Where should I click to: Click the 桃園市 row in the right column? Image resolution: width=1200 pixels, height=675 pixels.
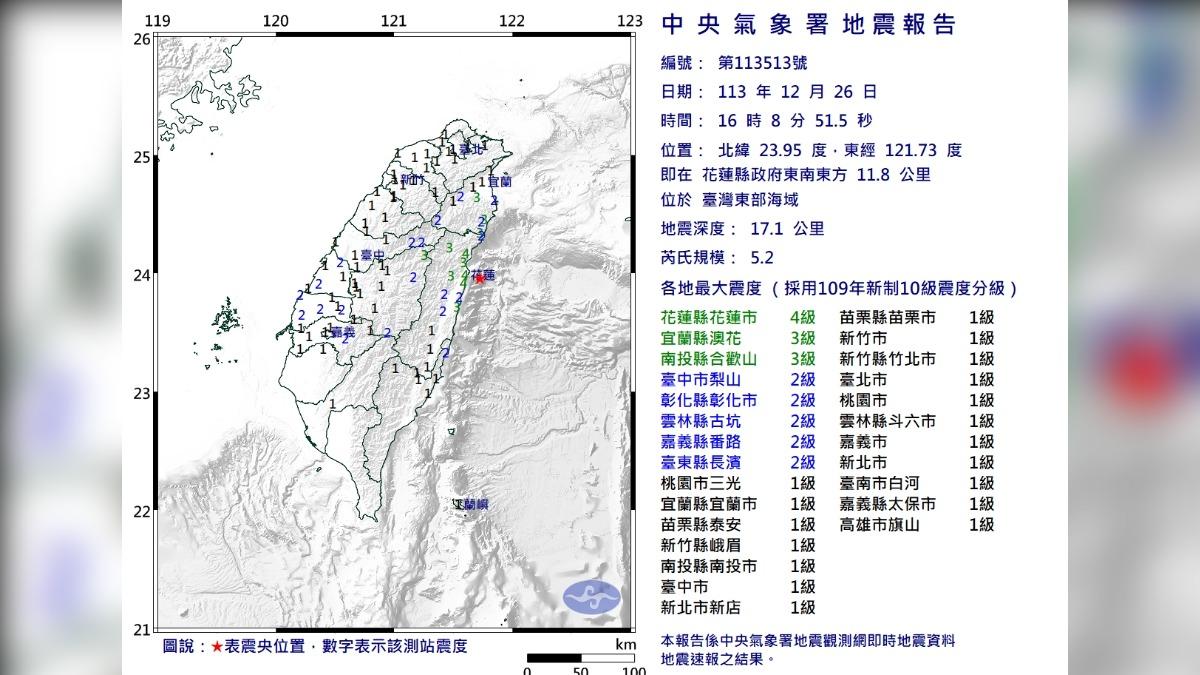917,400
